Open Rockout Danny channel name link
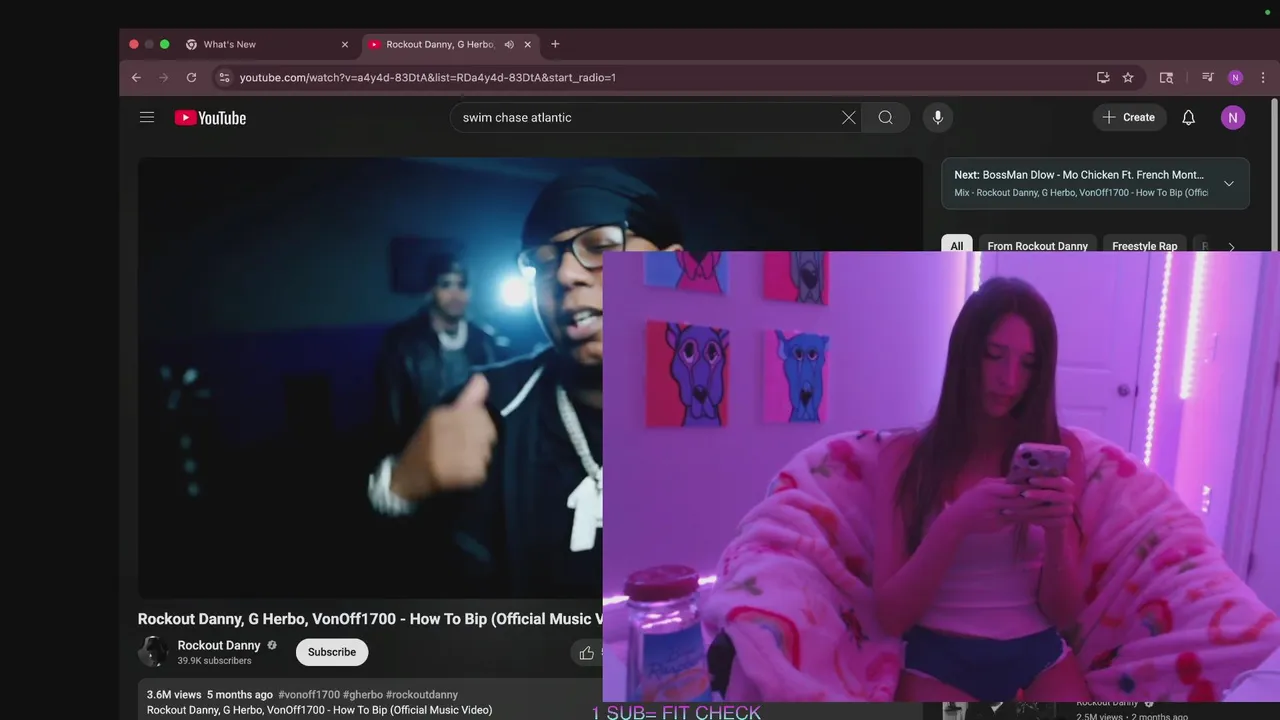 pyautogui.click(x=219, y=645)
